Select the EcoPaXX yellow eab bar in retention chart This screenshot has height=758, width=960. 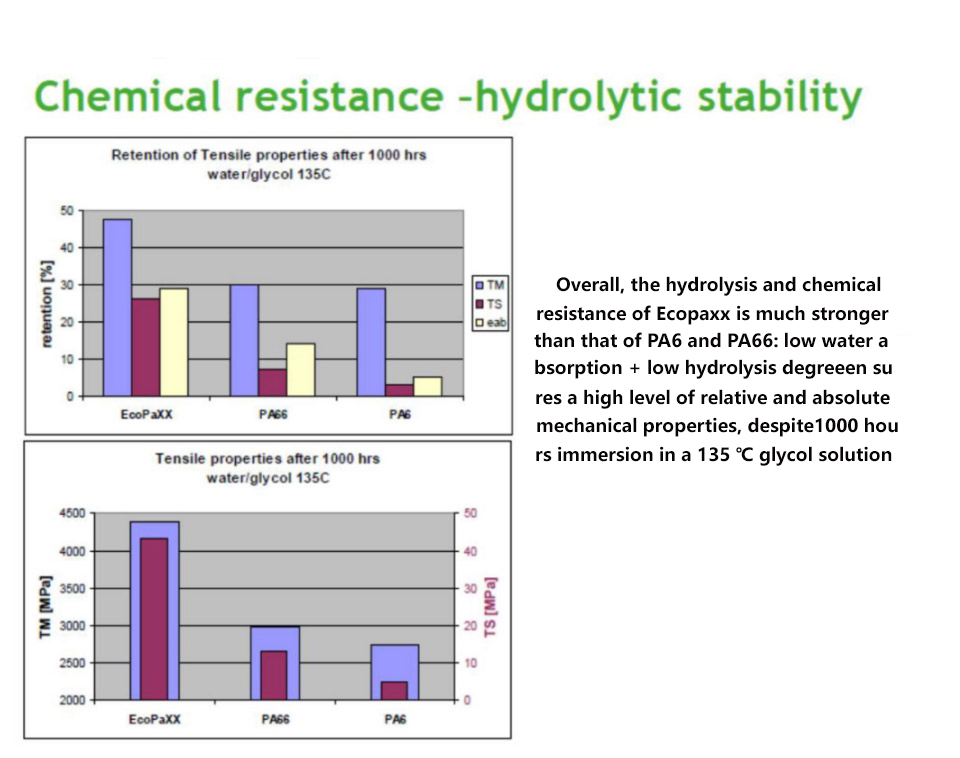174,343
